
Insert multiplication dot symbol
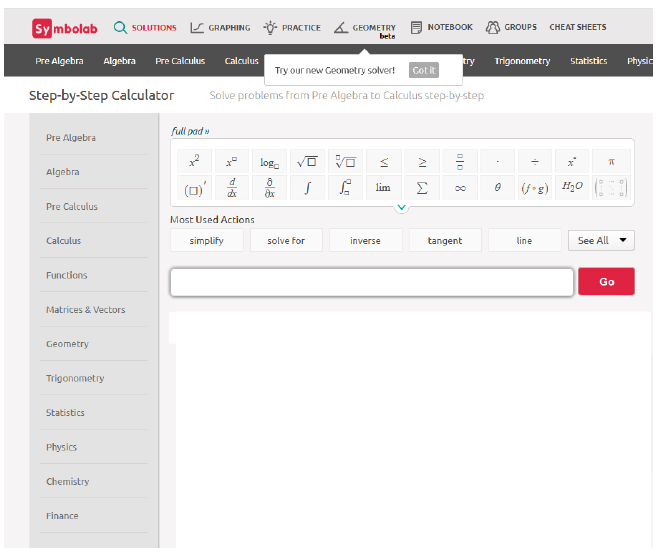point(497,161)
